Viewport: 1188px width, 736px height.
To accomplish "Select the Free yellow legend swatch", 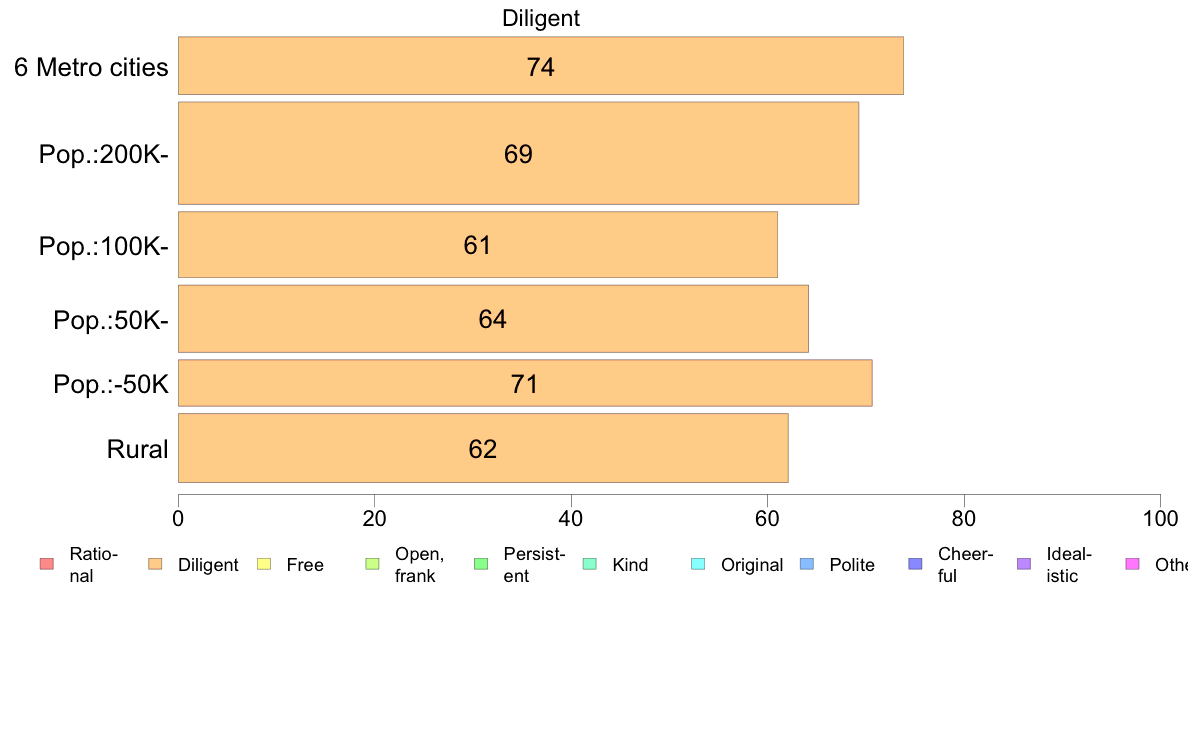I will pyautogui.click(x=264, y=564).
